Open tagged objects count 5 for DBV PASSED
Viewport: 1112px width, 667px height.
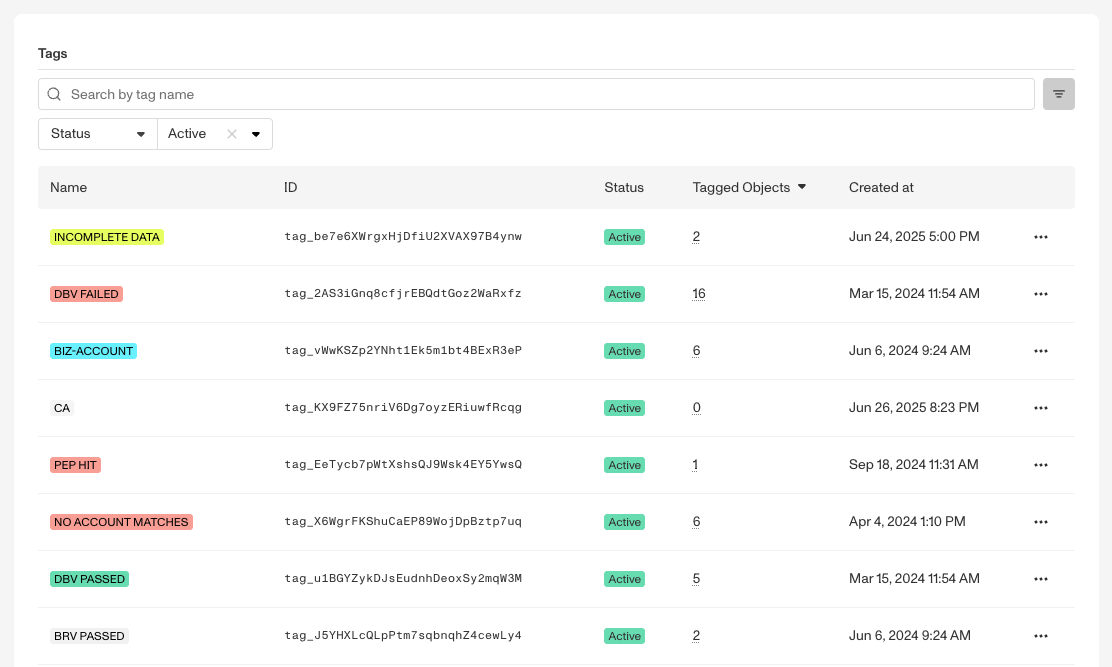(x=696, y=579)
